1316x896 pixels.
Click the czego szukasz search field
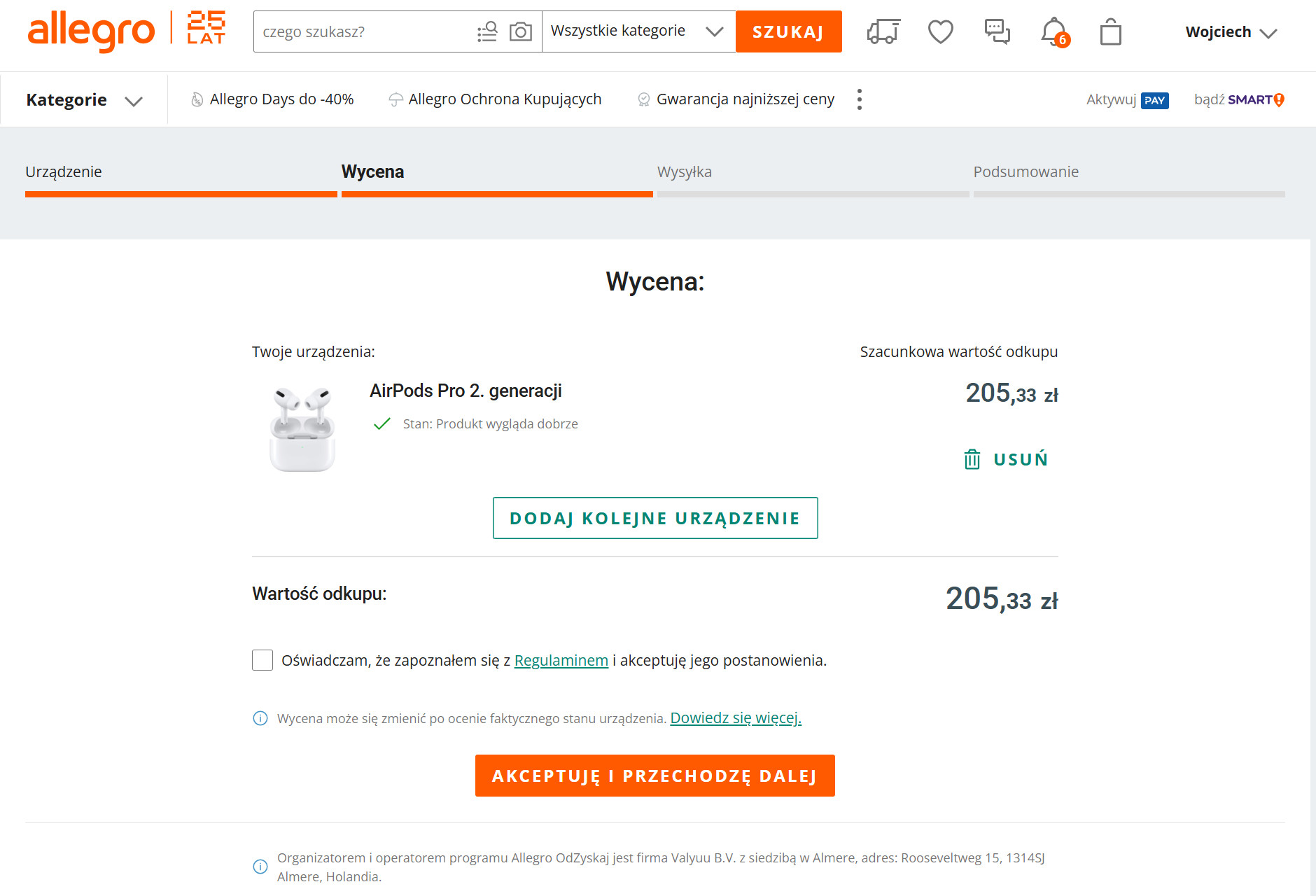[x=364, y=32]
